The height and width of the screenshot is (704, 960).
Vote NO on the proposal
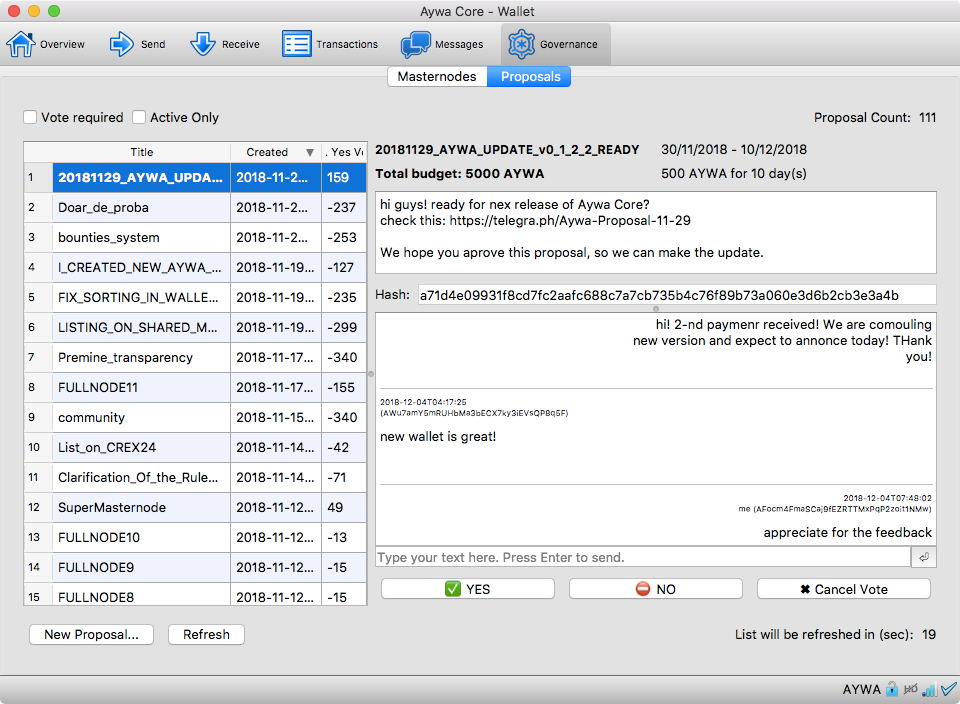[656, 589]
